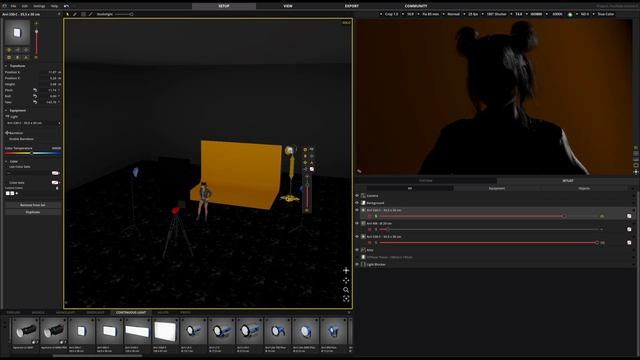Click the power icon on first light row
640x360 pixels.
pos(370,216)
